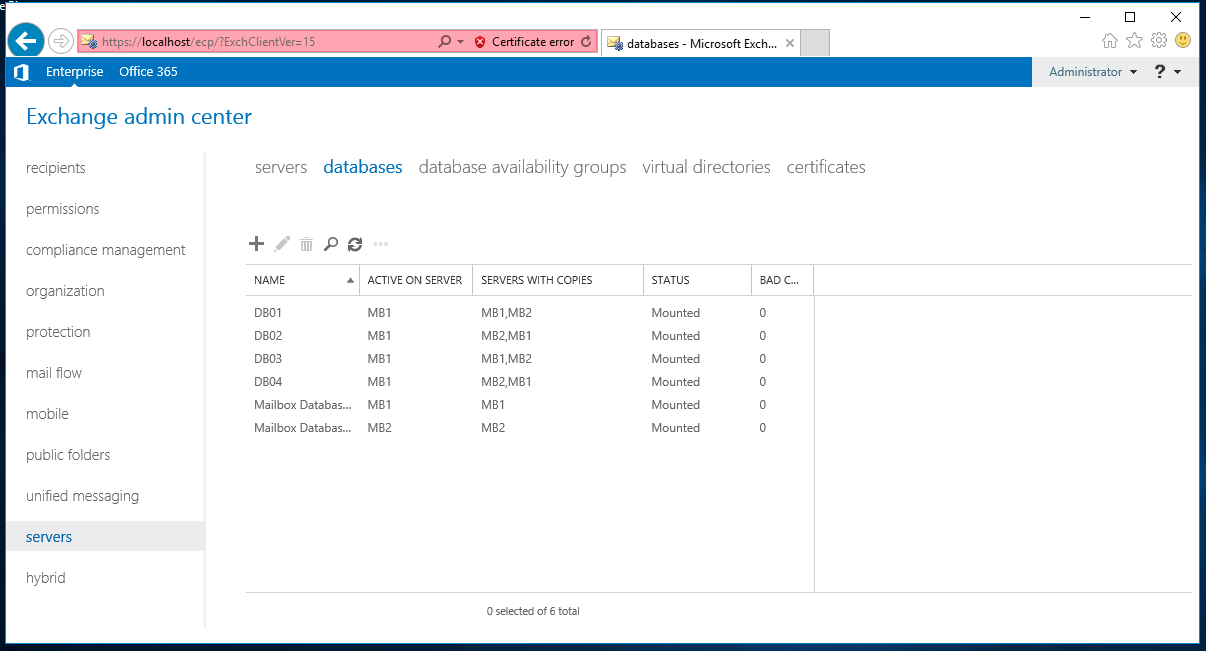Select servers in the left sidebar
Image resolution: width=1206 pixels, height=651 pixels.
(105, 537)
